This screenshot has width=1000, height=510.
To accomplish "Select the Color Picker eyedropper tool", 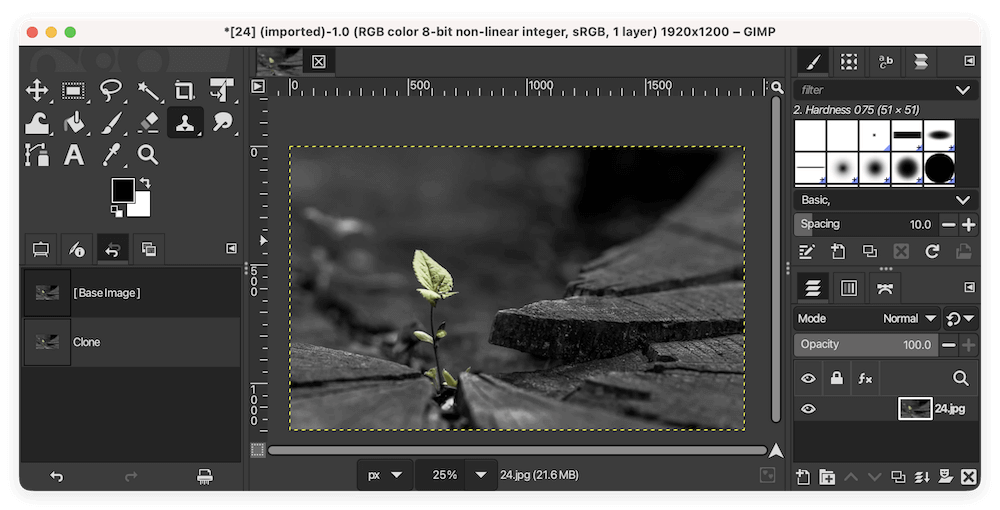I will (111, 154).
